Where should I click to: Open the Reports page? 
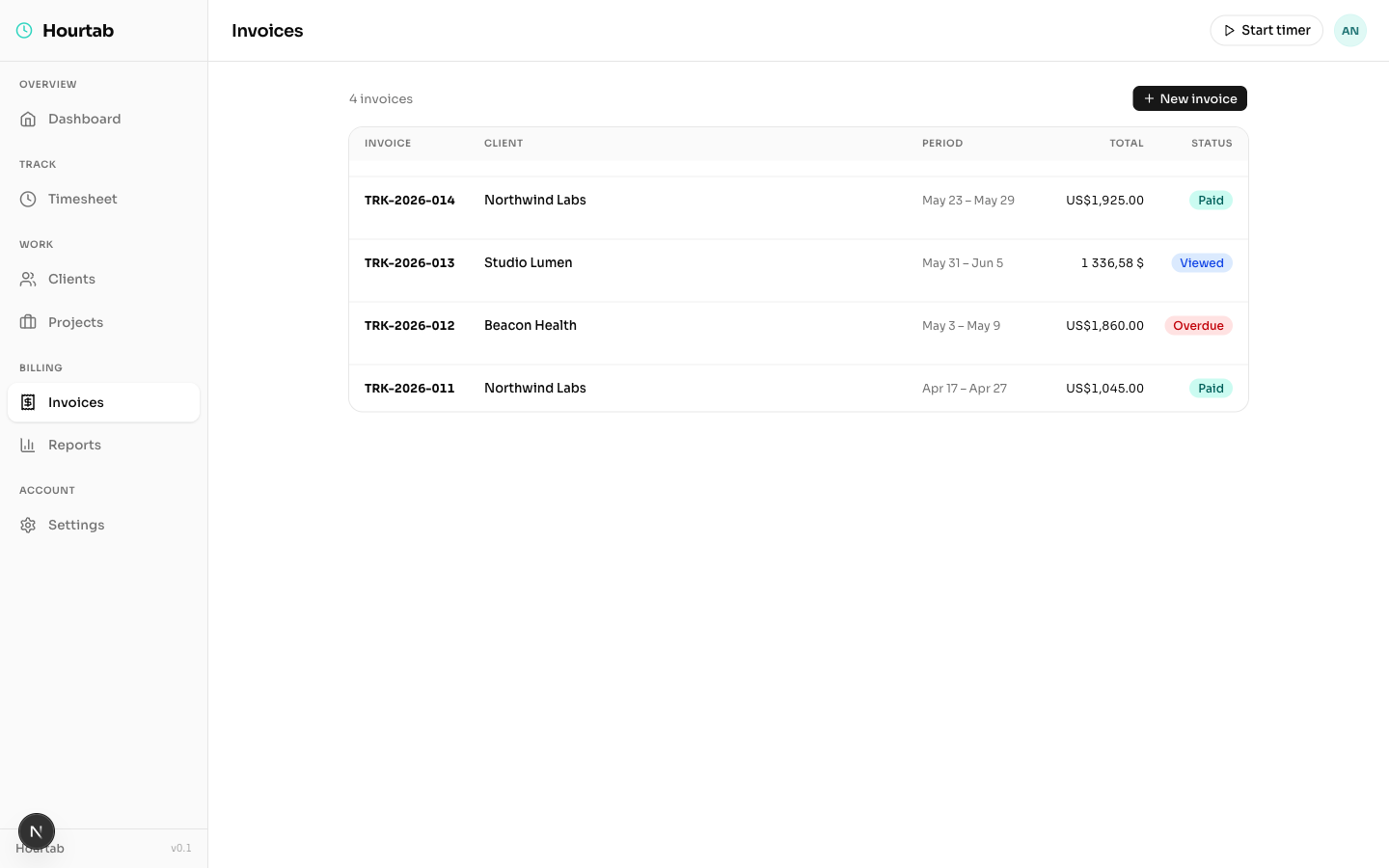(x=103, y=445)
